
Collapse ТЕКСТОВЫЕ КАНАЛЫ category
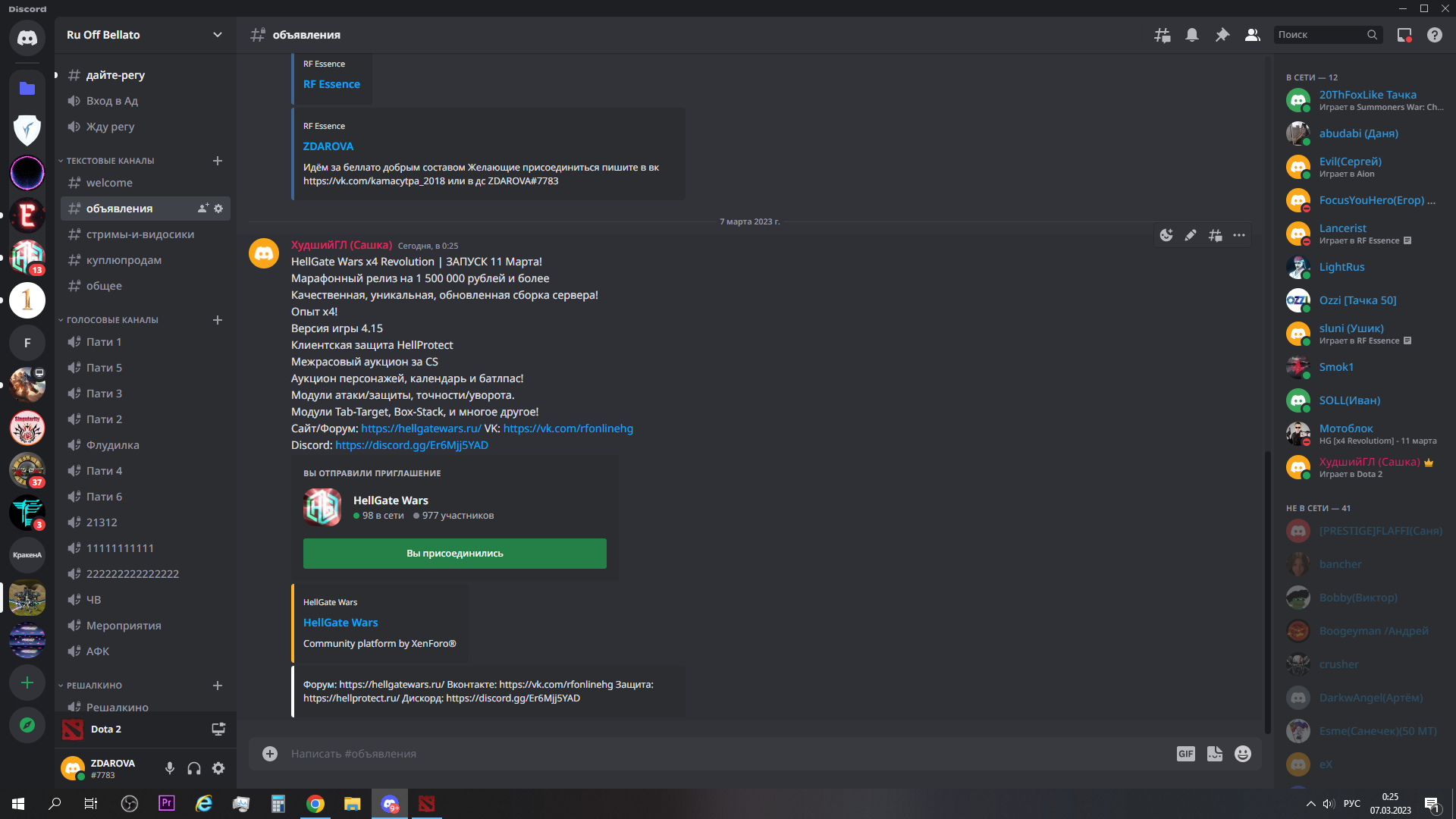[x=109, y=161]
